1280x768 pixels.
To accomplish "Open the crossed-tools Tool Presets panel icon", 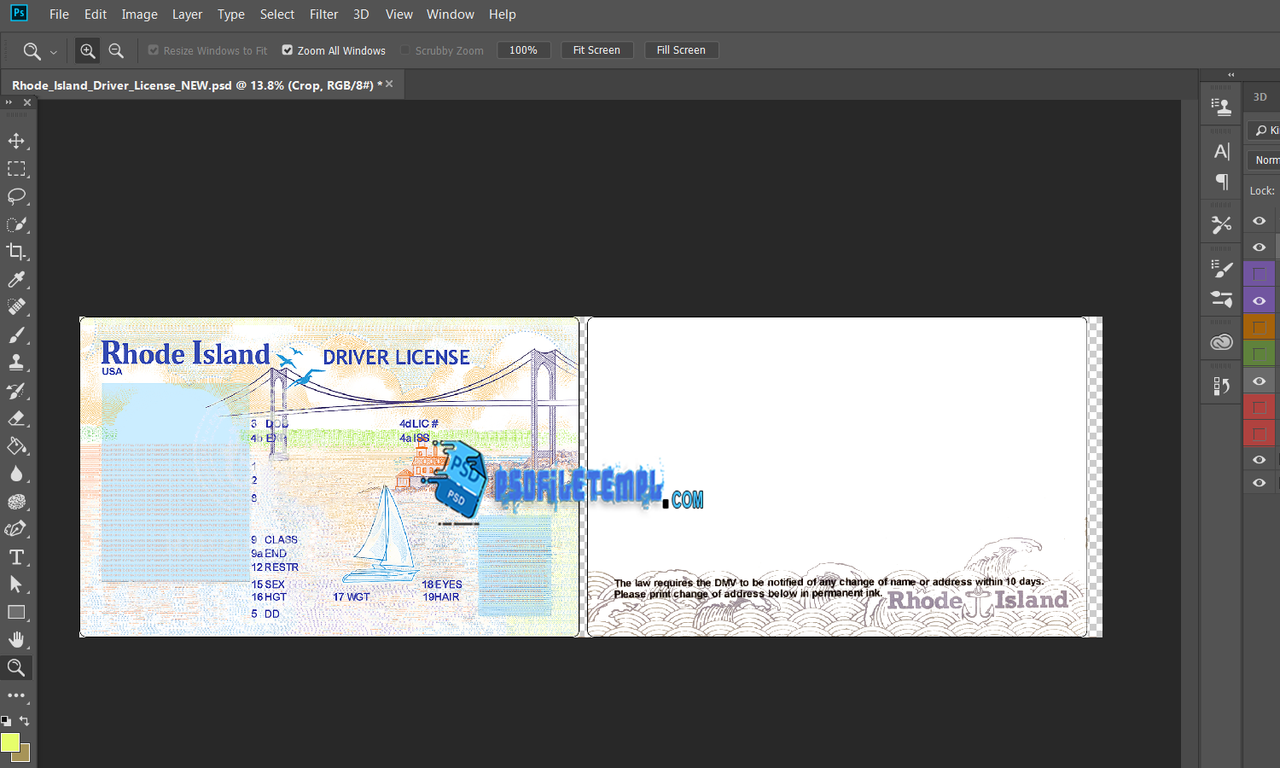I will 1221,225.
